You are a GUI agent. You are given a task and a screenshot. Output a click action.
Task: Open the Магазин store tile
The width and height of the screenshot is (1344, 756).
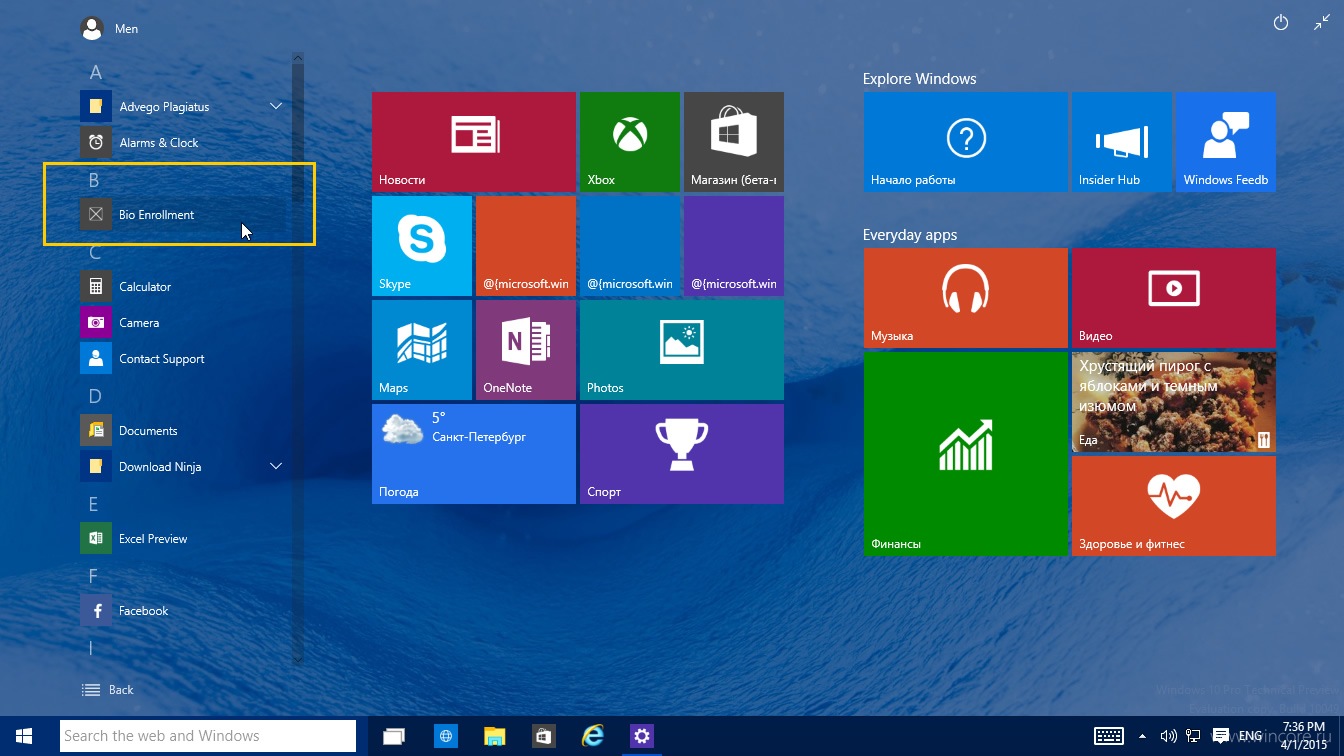click(x=734, y=142)
